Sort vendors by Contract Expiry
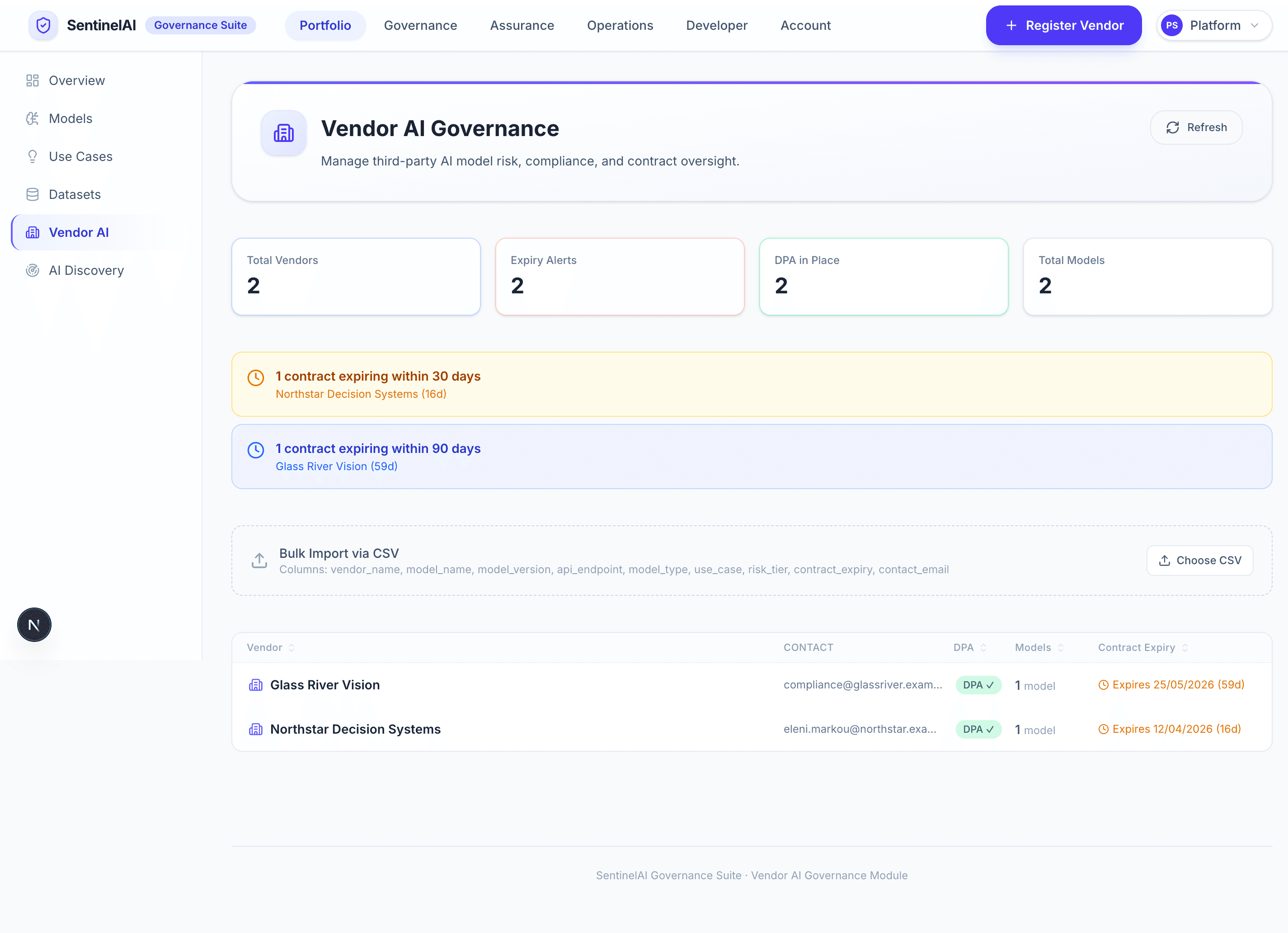Viewport: 1288px width, 933px height. (1142, 647)
